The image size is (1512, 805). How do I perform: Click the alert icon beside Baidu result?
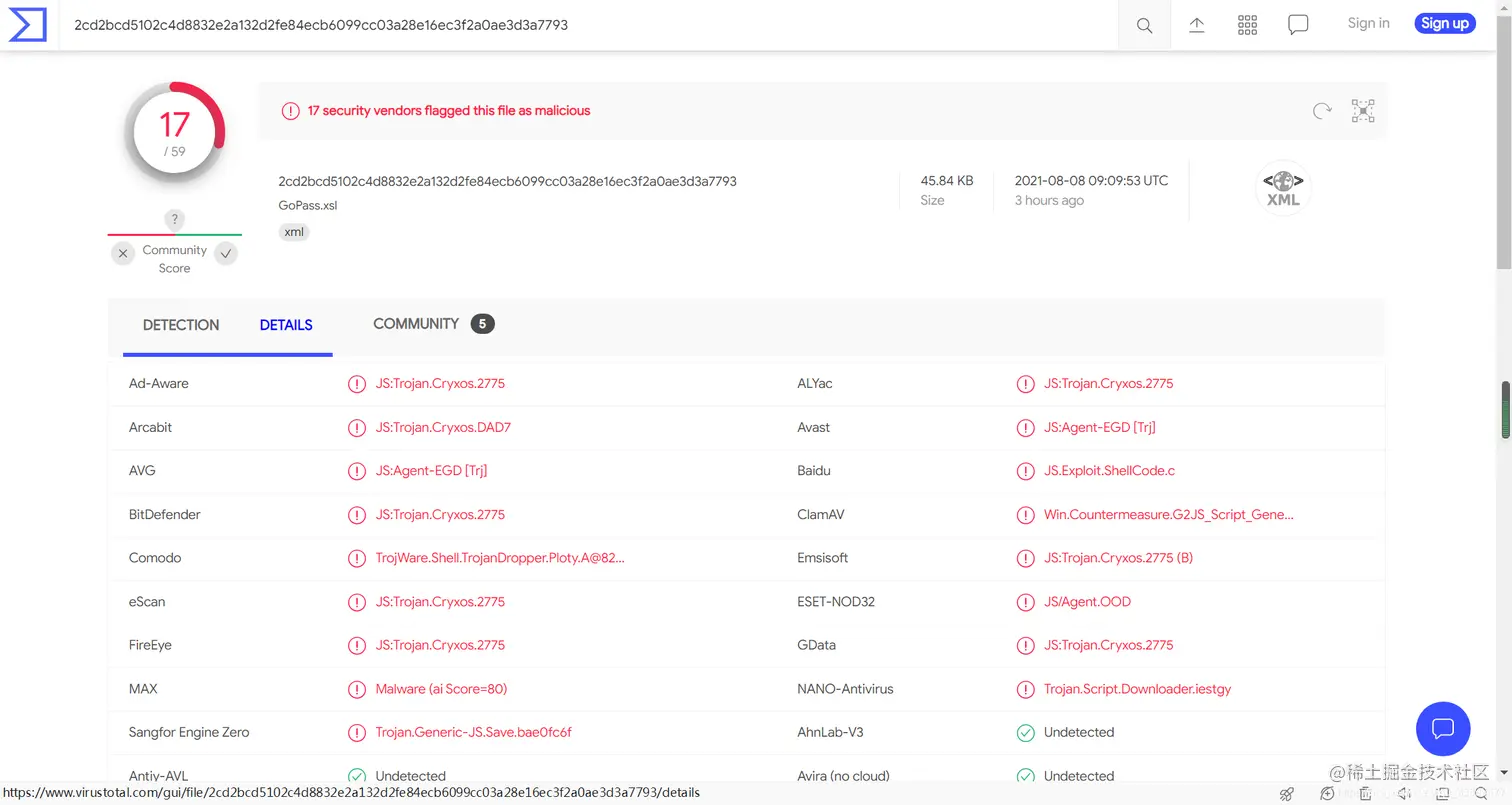point(1025,471)
